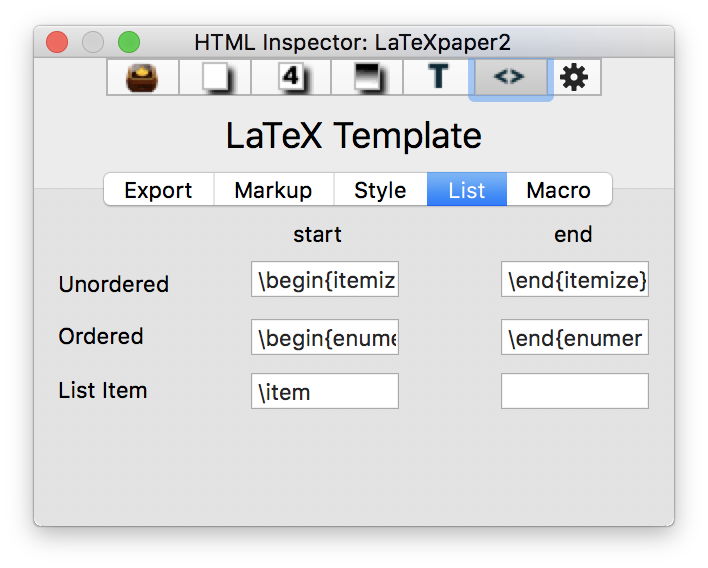Image resolution: width=708 pixels, height=568 pixels.
Task: Focus the Ordered start field
Action: [x=325, y=337]
